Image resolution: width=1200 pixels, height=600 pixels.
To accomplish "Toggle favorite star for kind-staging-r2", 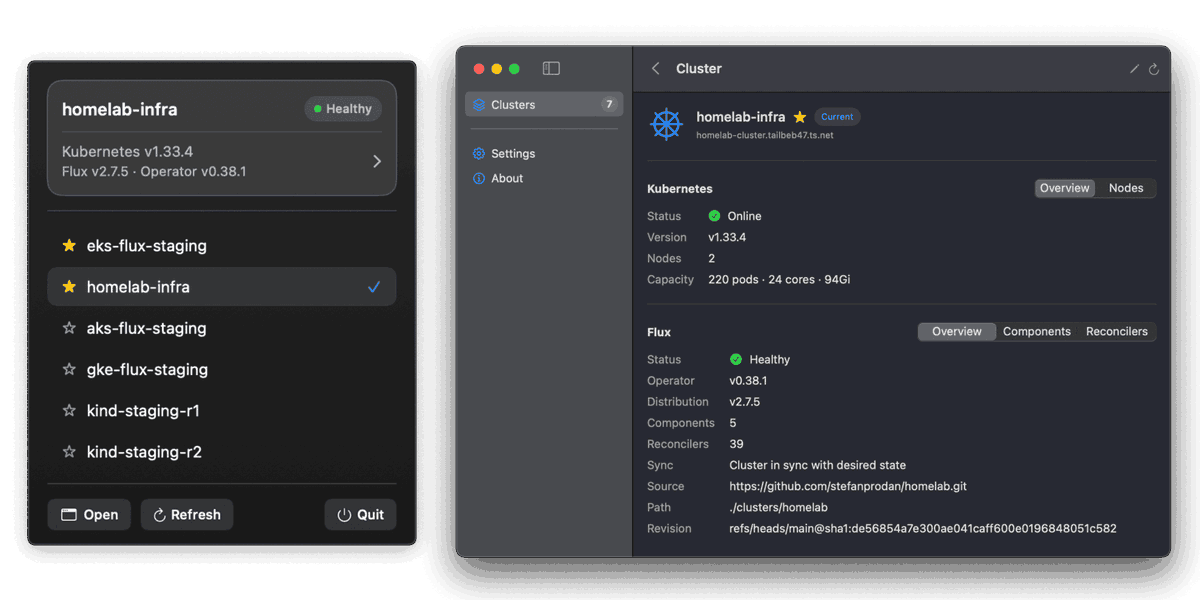I will coord(69,452).
